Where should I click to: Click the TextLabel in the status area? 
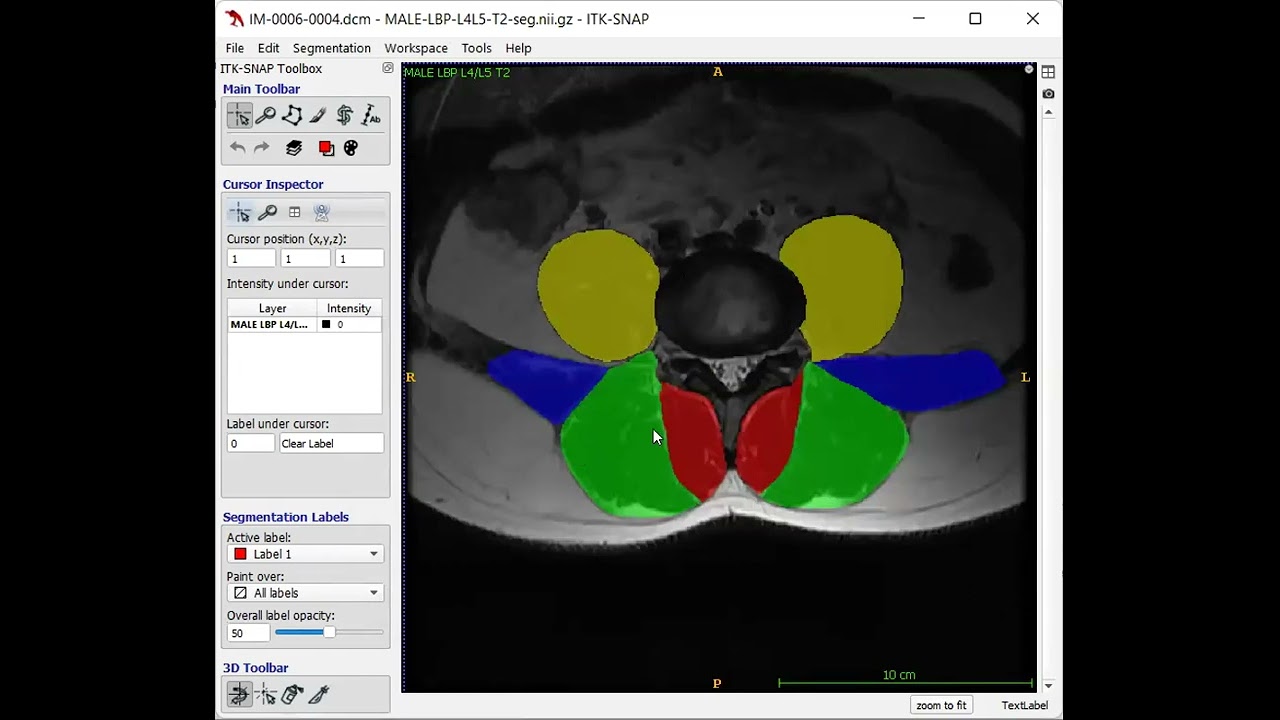[x=1025, y=705]
